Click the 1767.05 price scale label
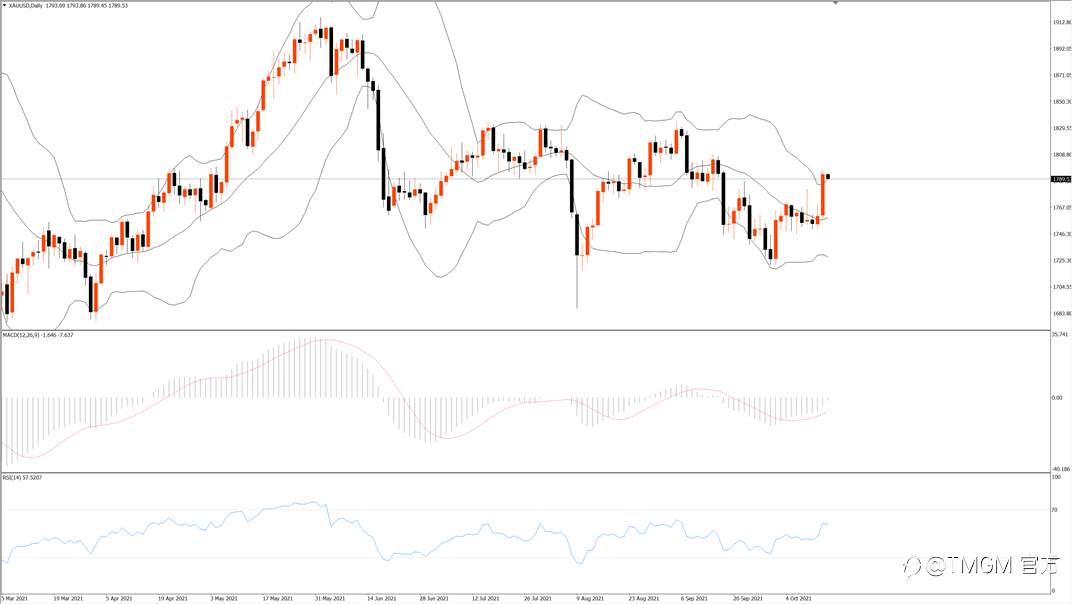Viewport: 1072px width, 604px height. tap(1062, 207)
